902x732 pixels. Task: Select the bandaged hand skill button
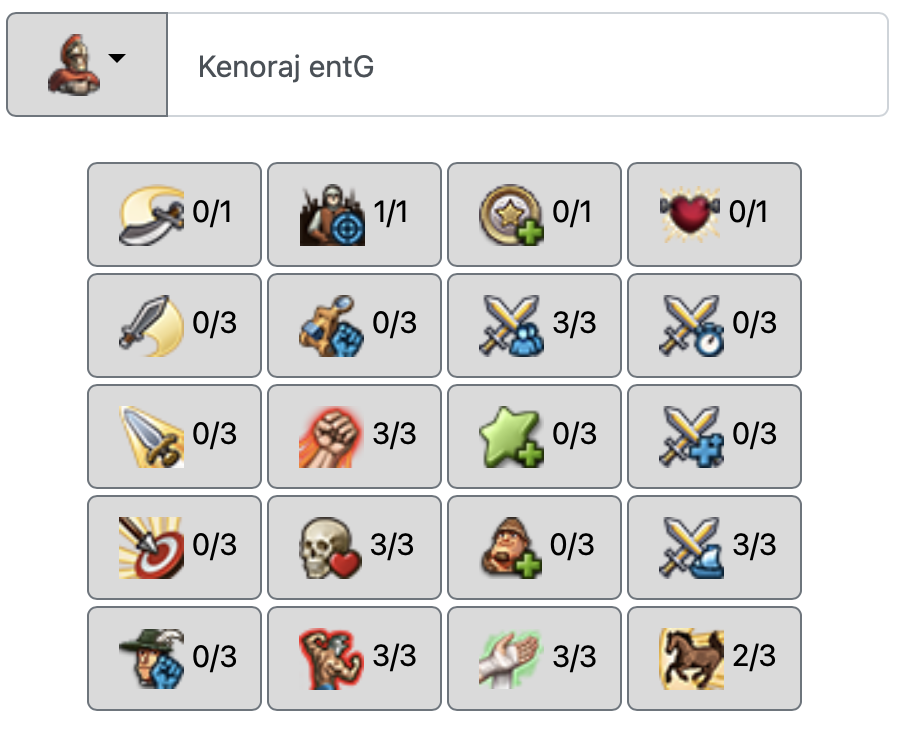coord(534,658)
